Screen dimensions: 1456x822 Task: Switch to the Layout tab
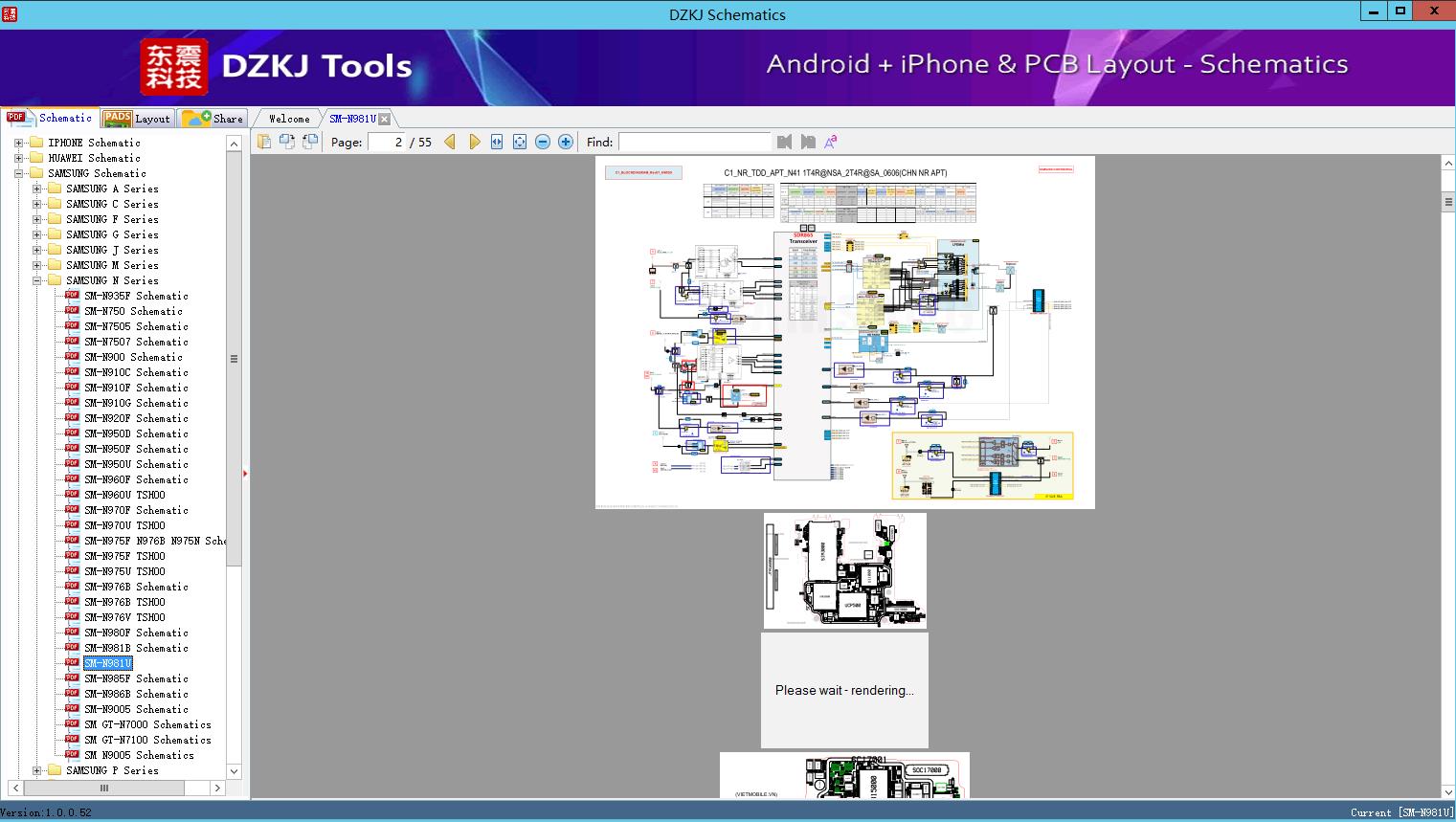click(137, 119)
